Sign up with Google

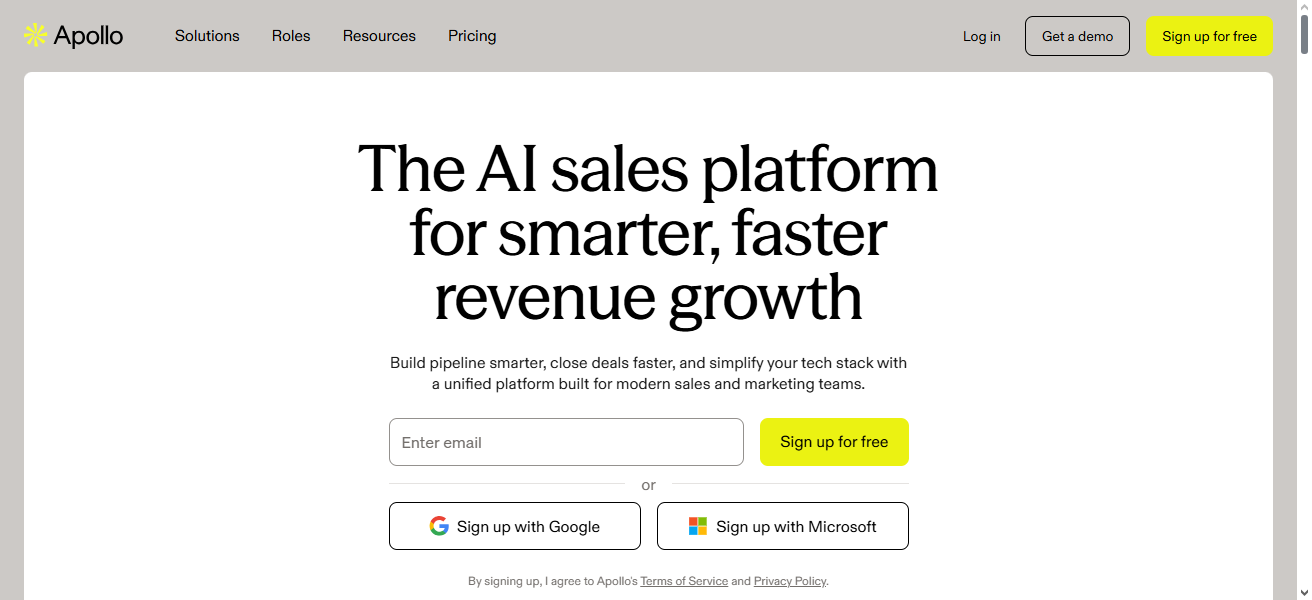(515, 525)
